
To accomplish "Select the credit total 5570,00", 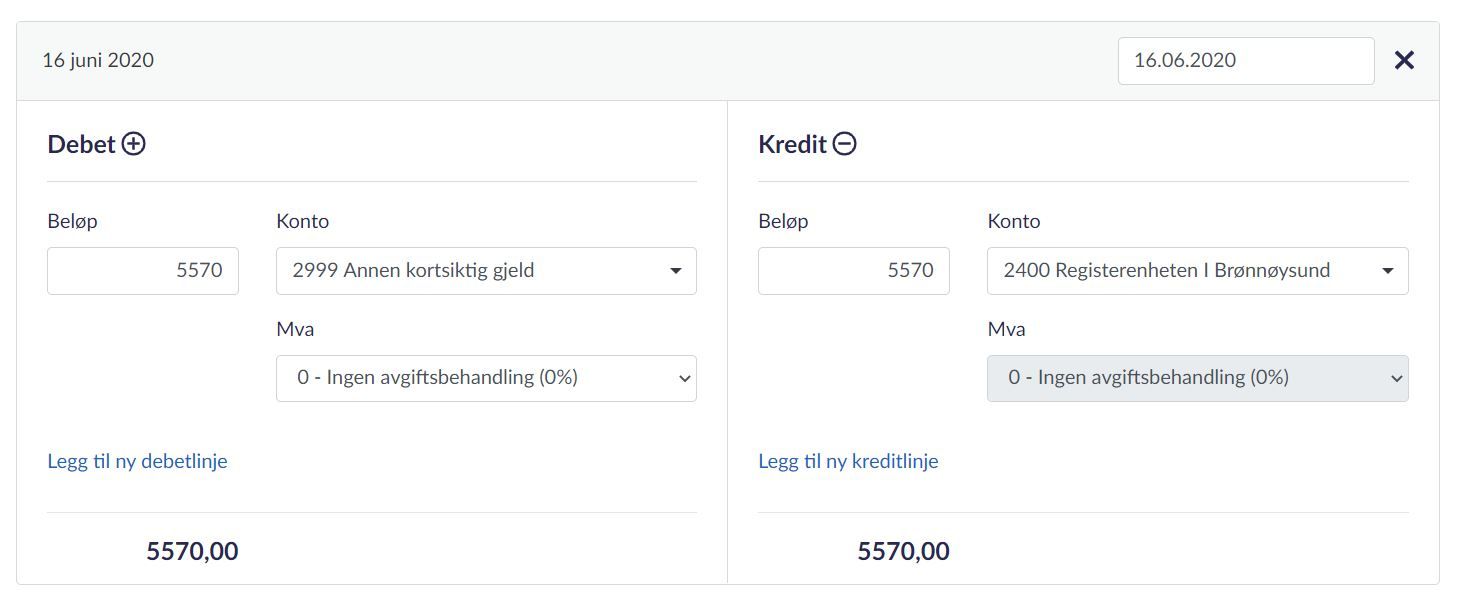I will tap(903, 551).
